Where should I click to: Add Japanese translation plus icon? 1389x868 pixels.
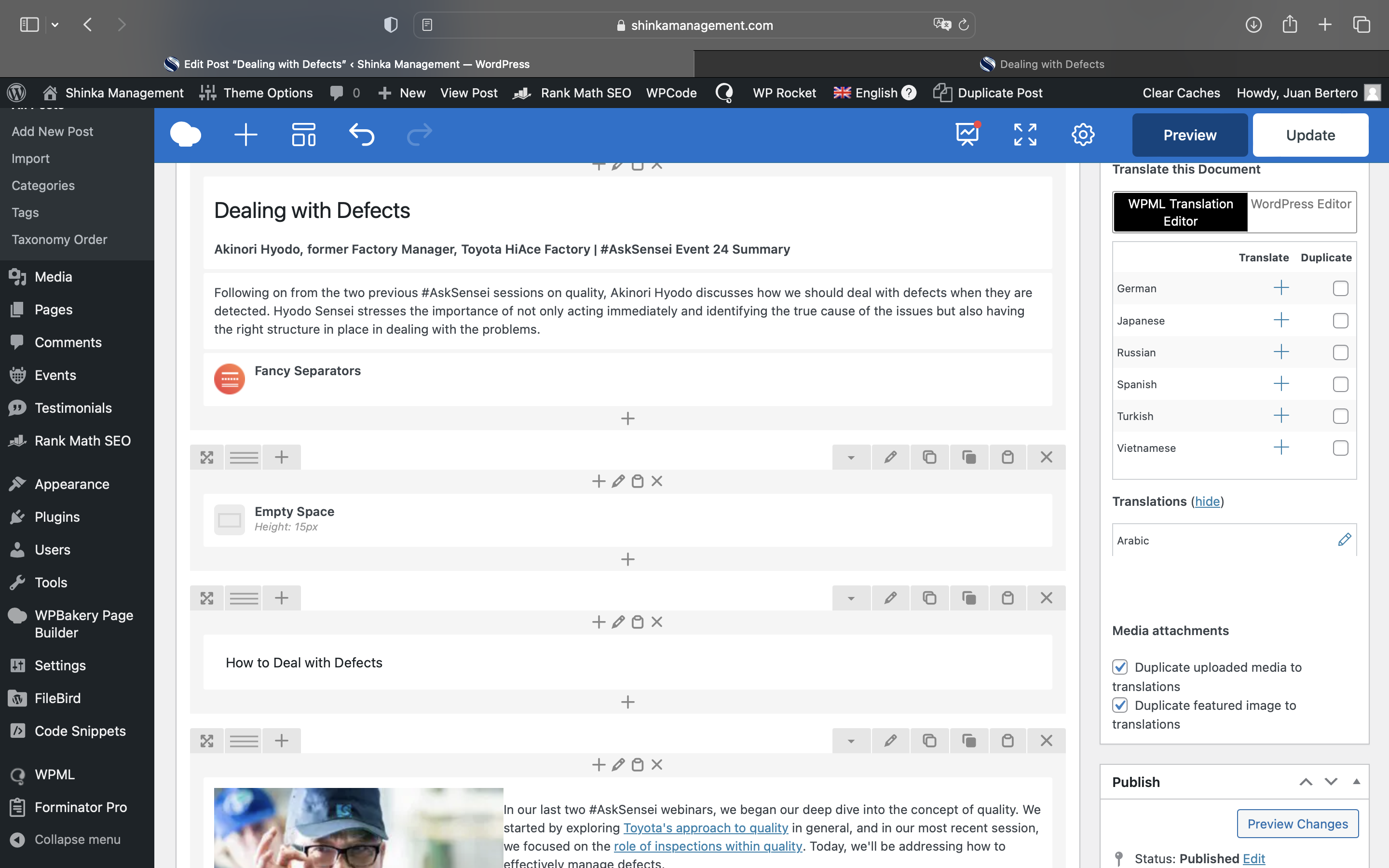tap(1281, 320)
